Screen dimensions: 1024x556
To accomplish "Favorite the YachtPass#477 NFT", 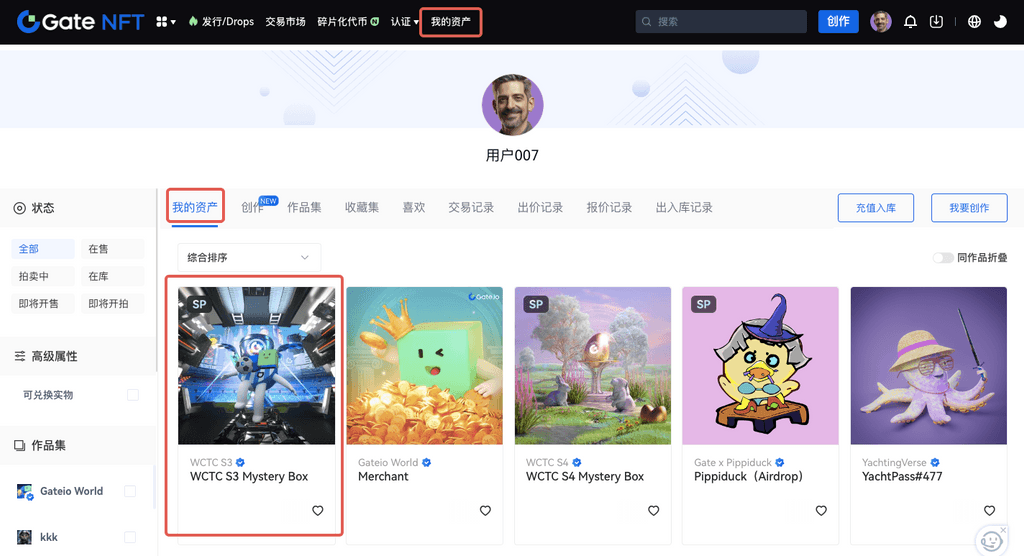I will point(989,511).
